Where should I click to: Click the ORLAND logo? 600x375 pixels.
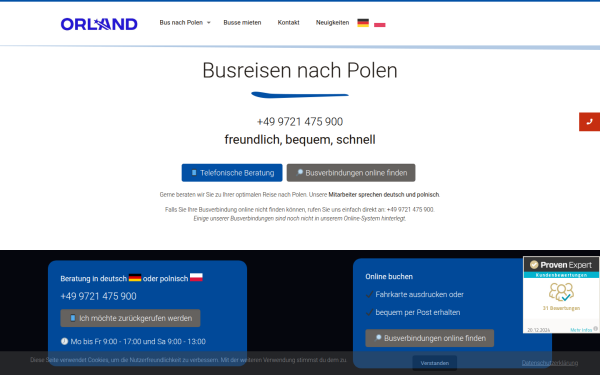(99, 24)
